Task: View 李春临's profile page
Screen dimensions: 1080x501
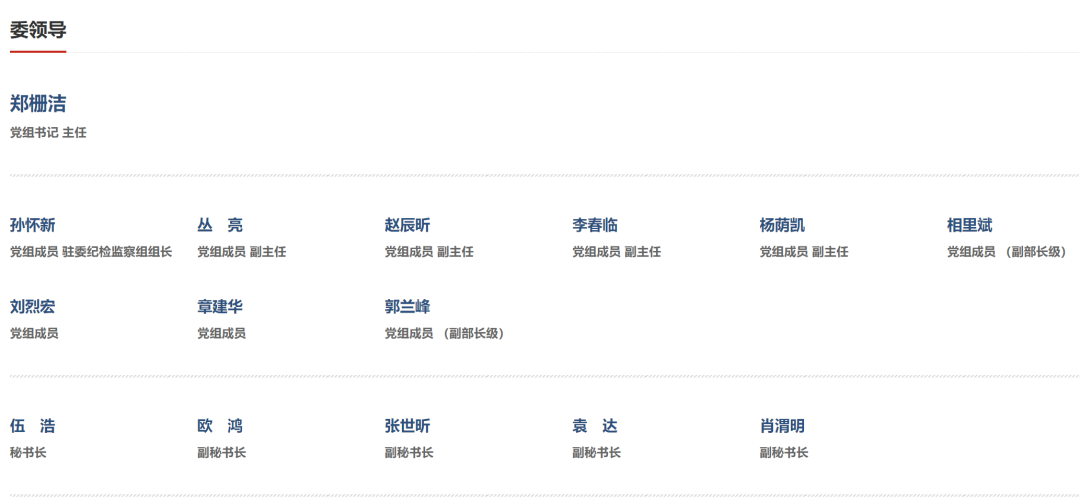Action: (x=595, y=225)
